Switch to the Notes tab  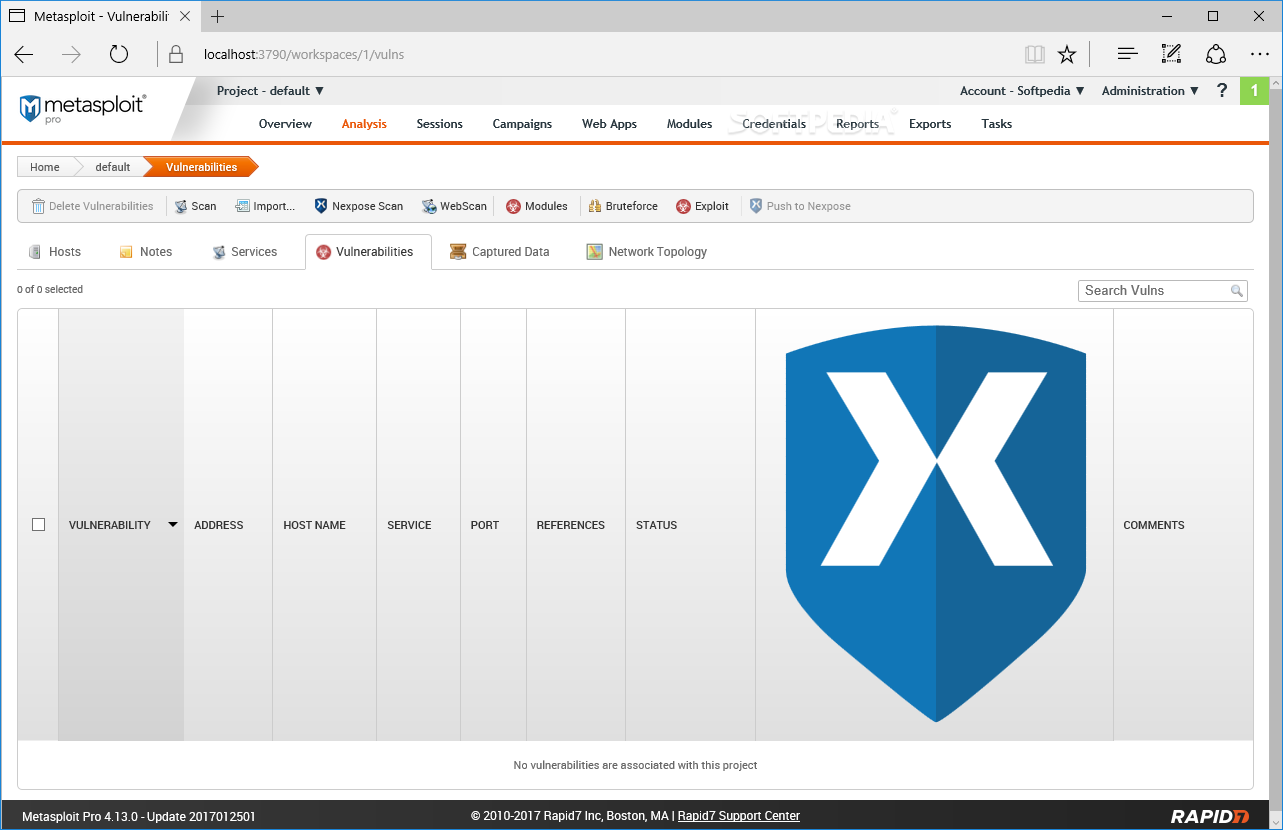pos(146,252)
